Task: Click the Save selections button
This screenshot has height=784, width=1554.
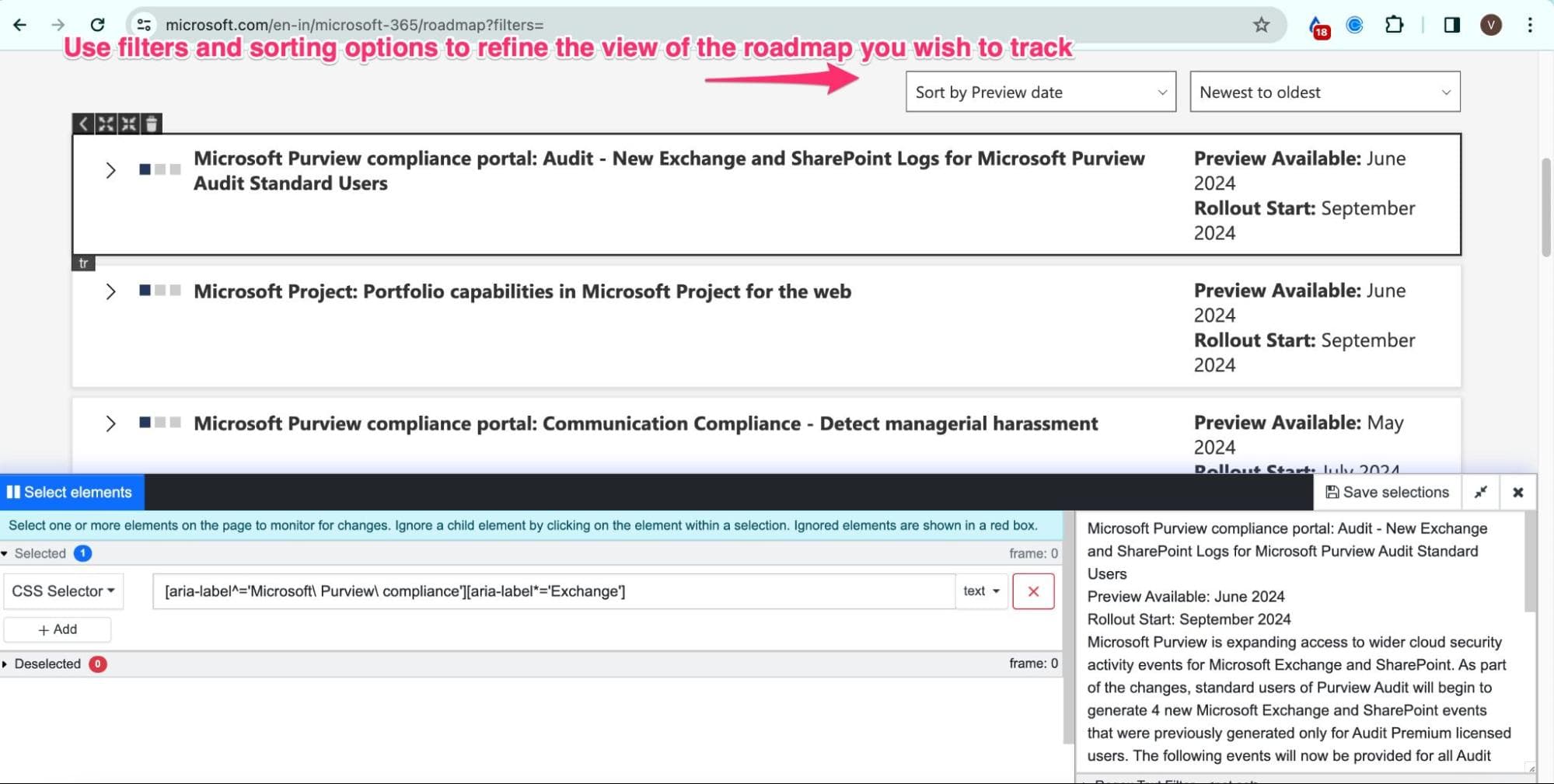Action: (x=1387, y=493)
